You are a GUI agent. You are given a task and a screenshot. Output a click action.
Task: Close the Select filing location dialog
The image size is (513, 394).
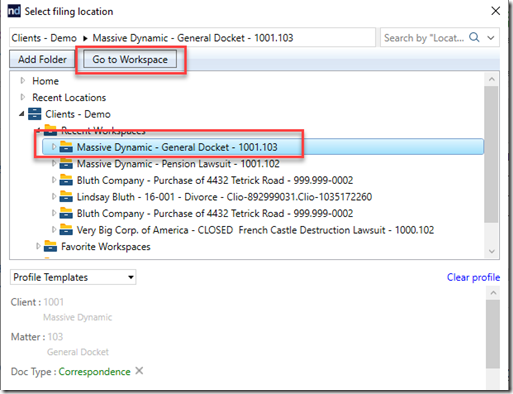pos(495,11)
